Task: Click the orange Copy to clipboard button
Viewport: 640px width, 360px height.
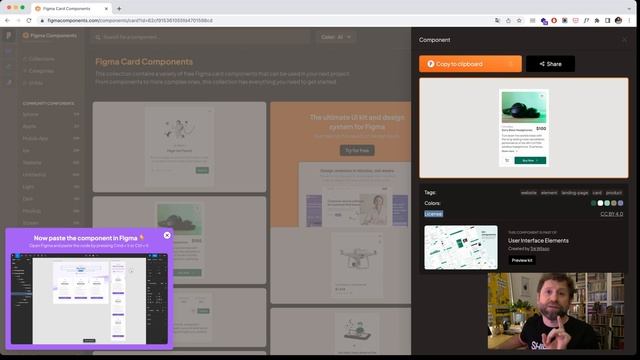Action: pos(470,64)
